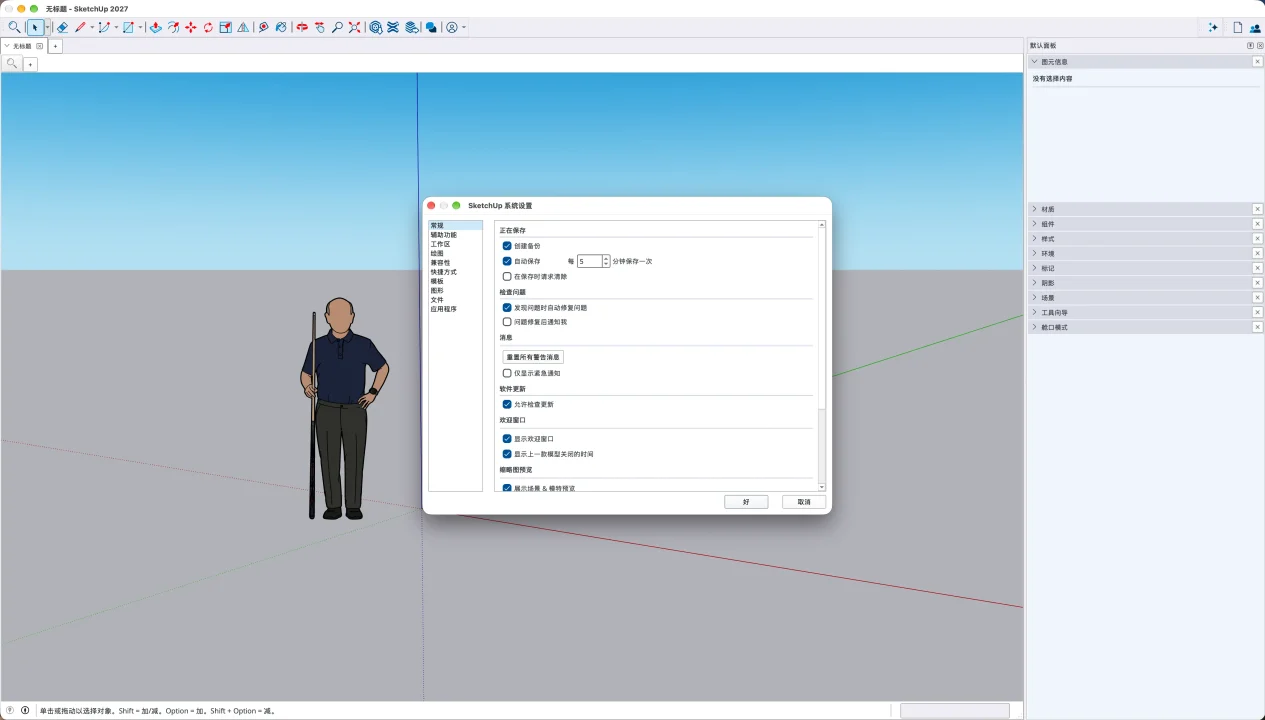Open the Search tool in the toolbar

(14, 28)
